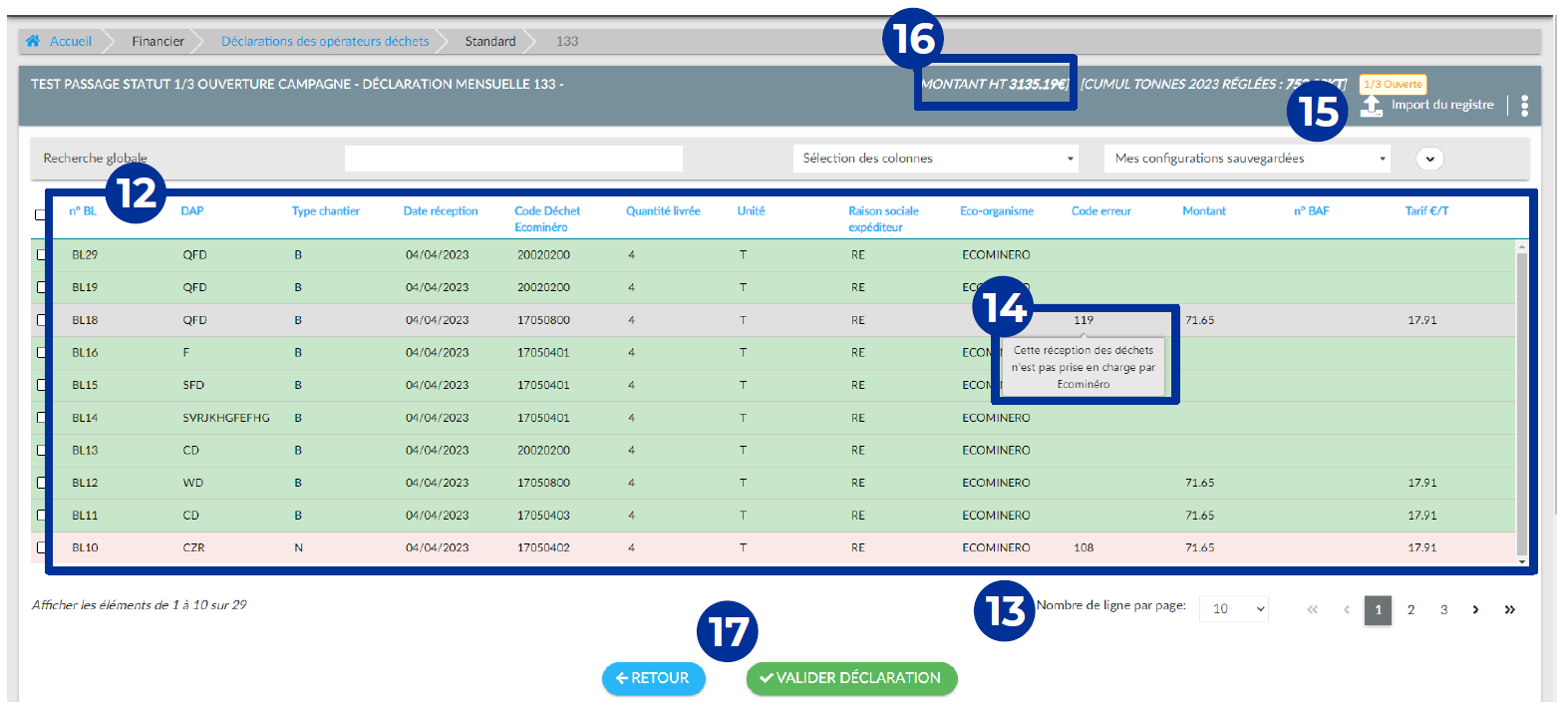Open the Financier breadcrumb item
The width and height of the screenshot is (1568, 708).
point(157,41)
